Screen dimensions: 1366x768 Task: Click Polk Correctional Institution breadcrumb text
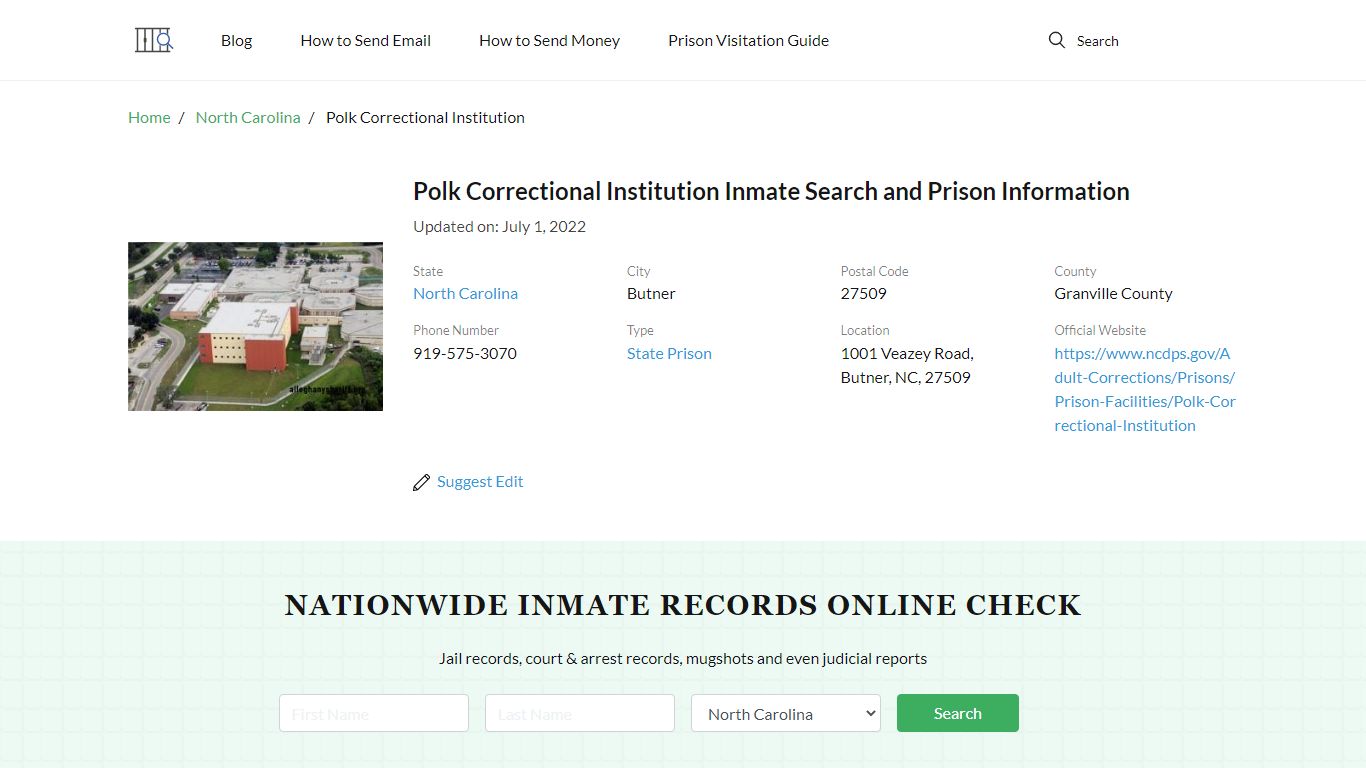(425, 117)
